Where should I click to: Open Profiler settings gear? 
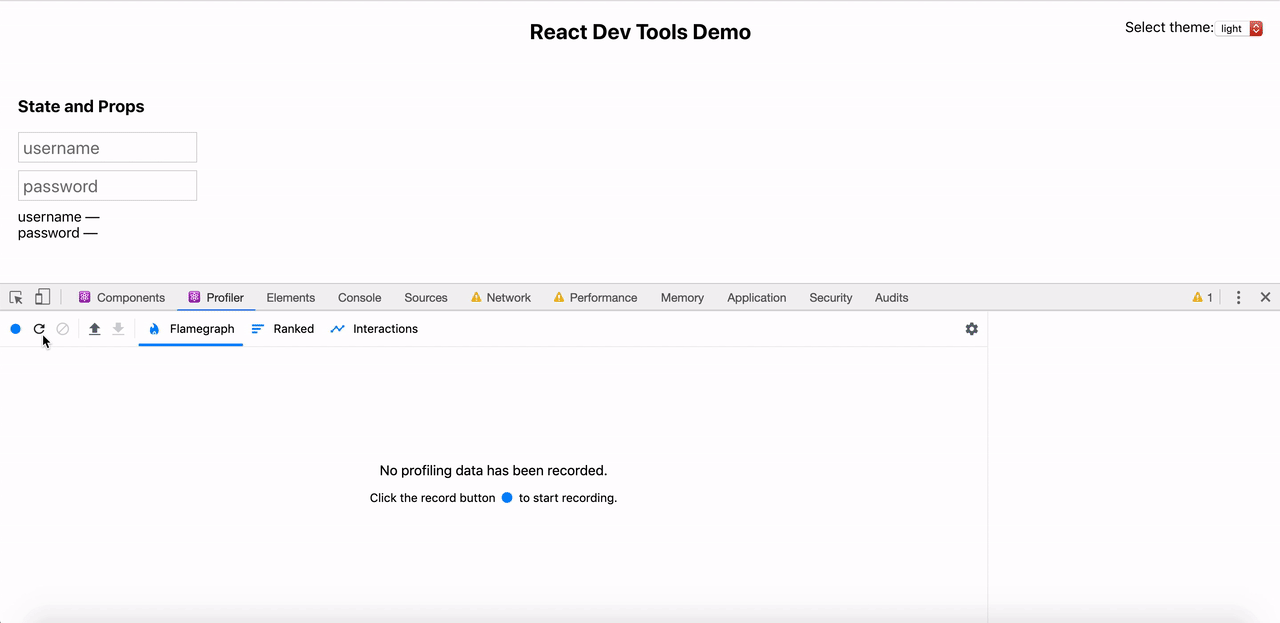coord(972,329)
